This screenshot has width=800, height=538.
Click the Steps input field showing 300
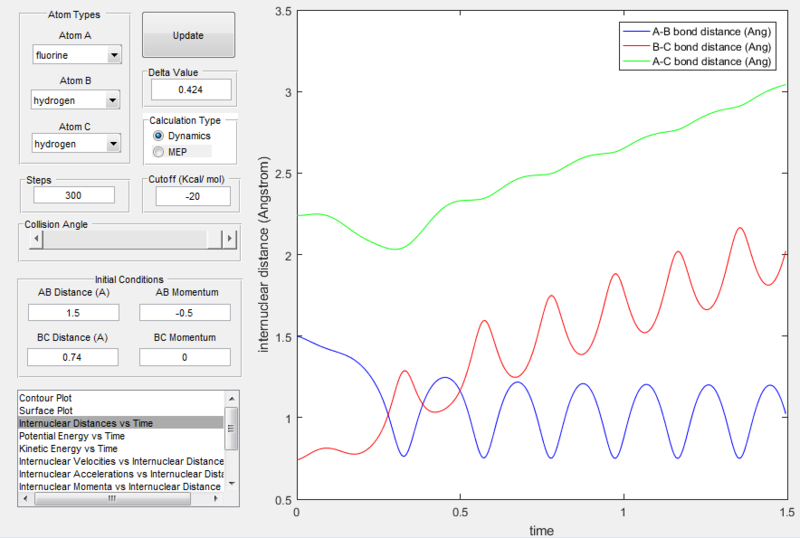pyautogui.click(x=74, y=195)
